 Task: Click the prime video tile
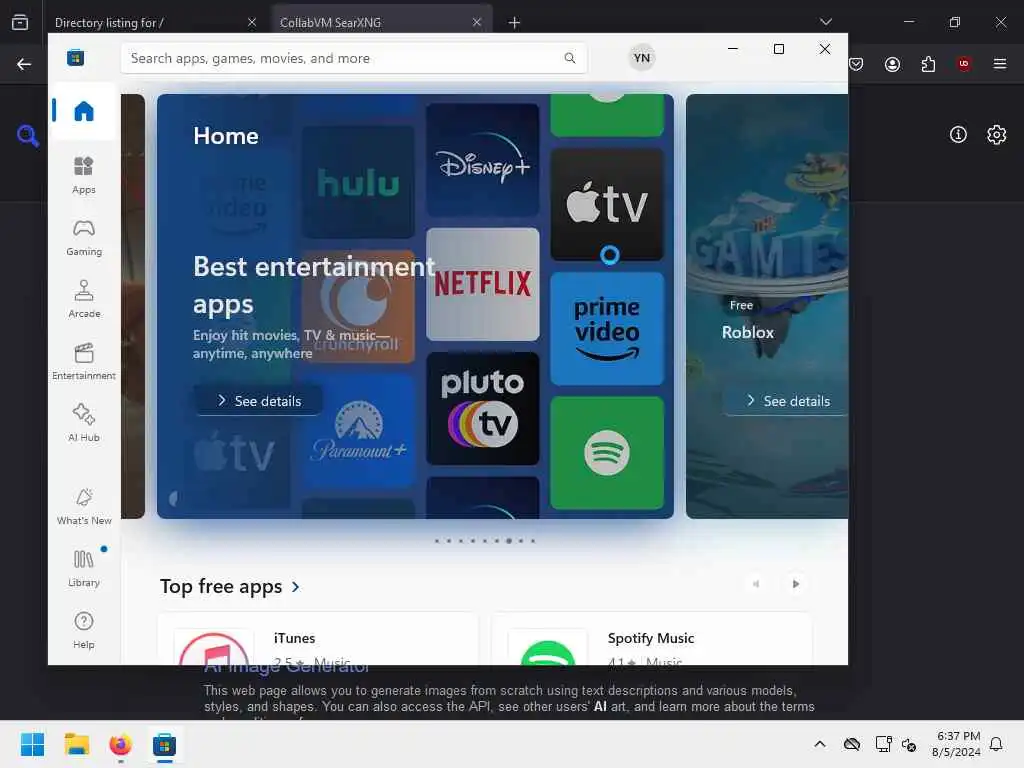click(x=607, y=328)
